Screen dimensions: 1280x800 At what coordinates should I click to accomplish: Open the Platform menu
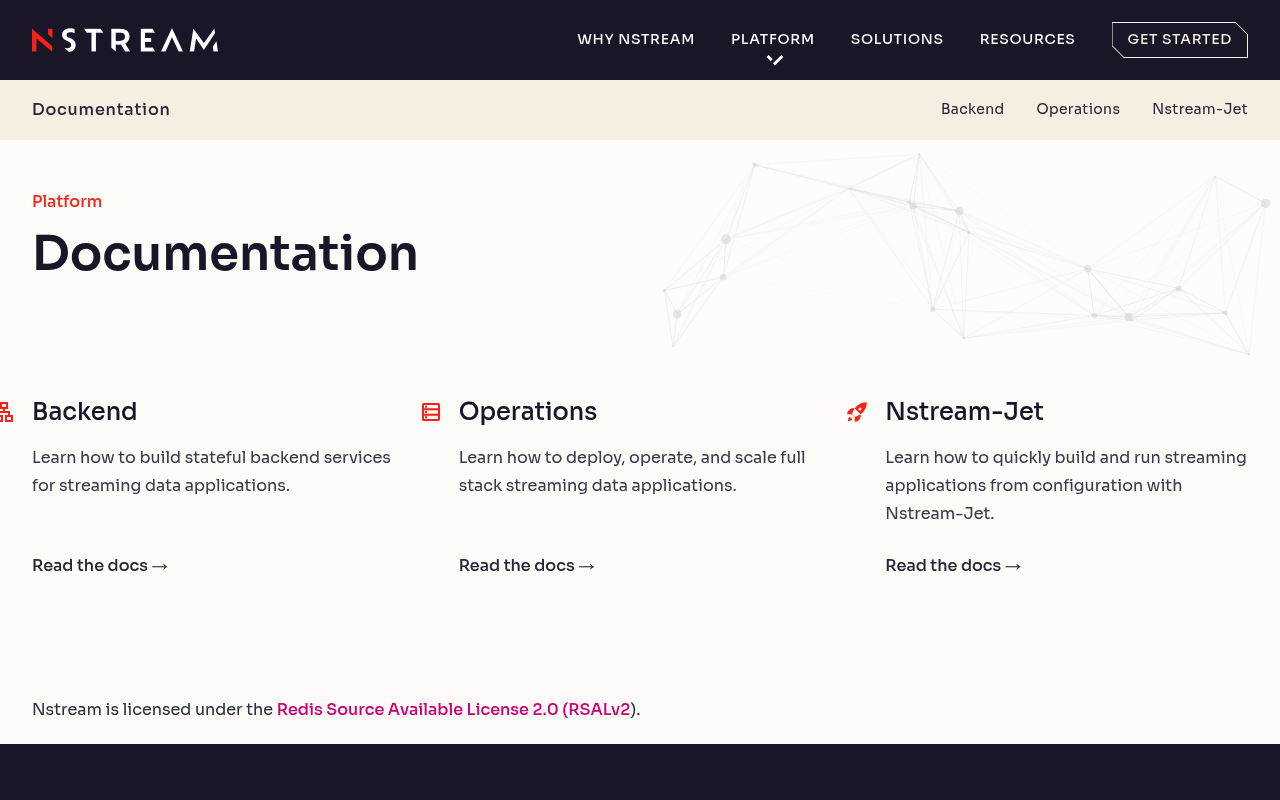click(773, 39)
